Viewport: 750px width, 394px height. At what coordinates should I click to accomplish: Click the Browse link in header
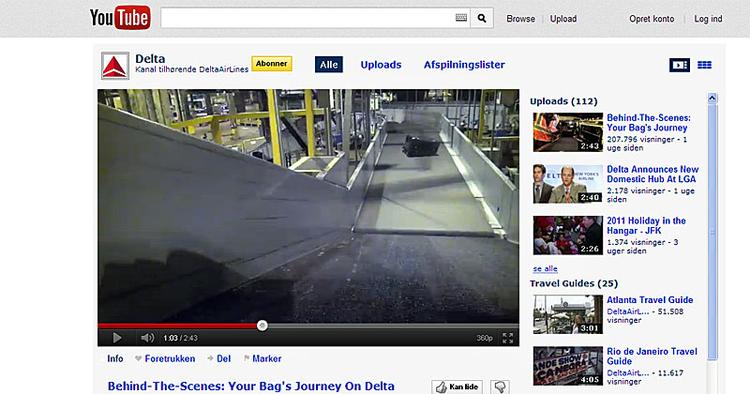coord(520,19)
